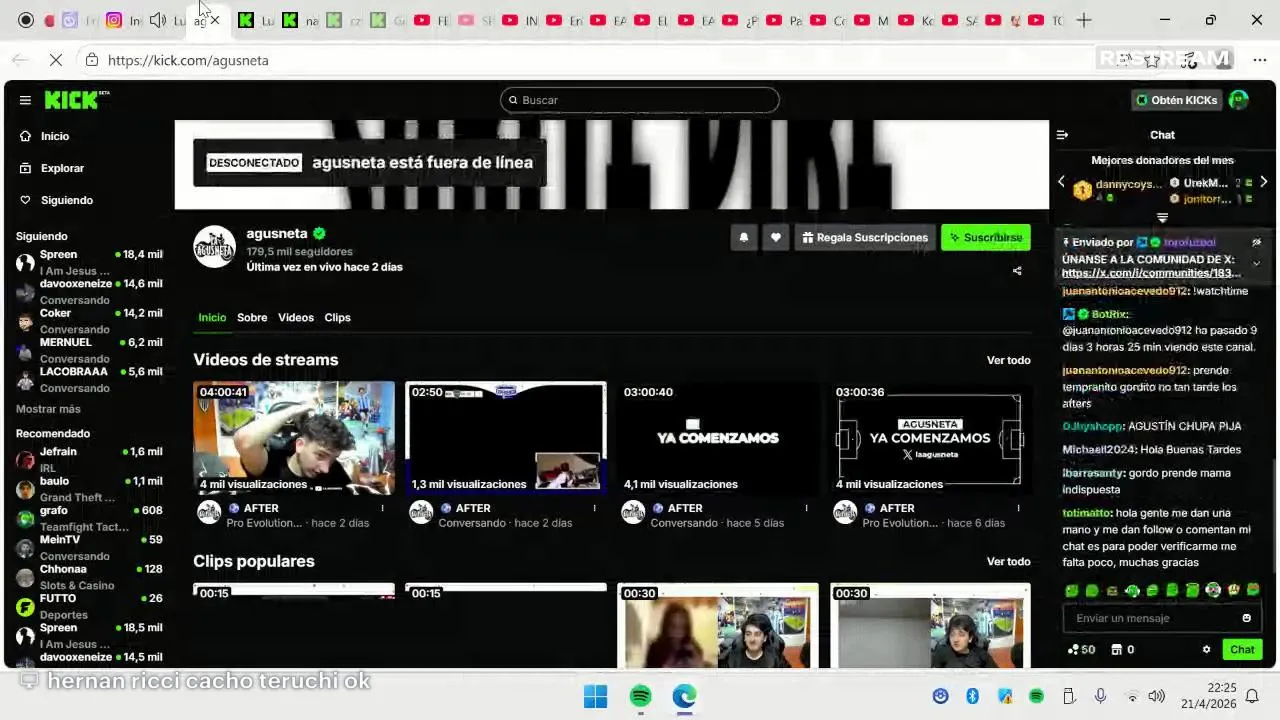Open recommended channel Chhonaa
The image size is (1280, 720).
(x=88, y=577)
